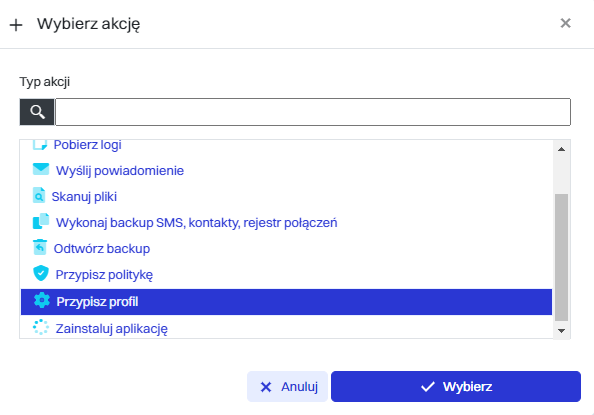Click the scrollbar down arrow in action list
594x415 pixels.
pos(561,331)
